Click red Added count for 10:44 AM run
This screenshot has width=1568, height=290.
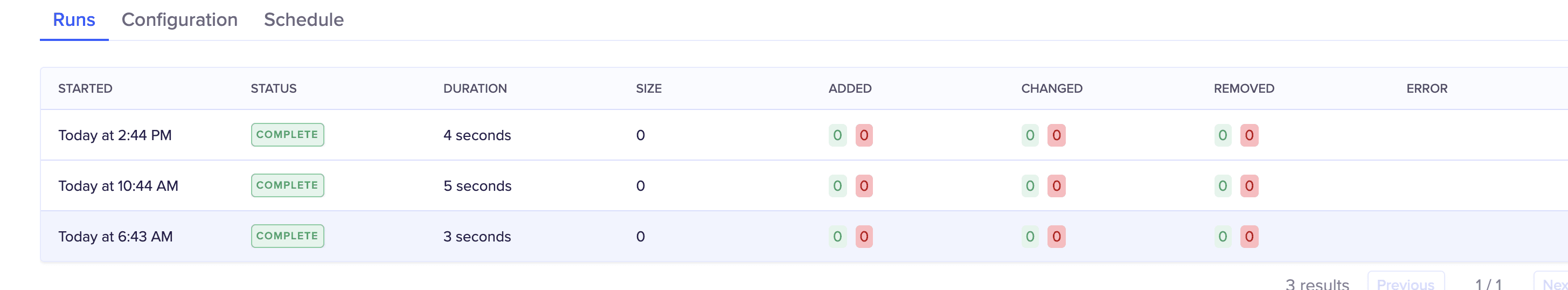(x=864, y=186)
